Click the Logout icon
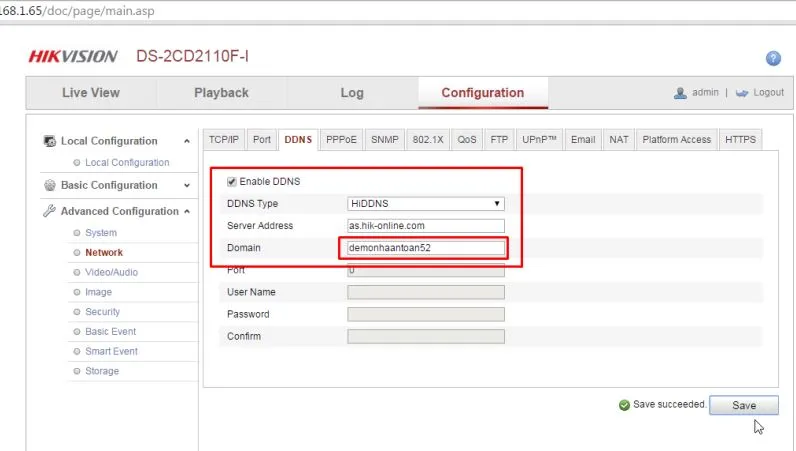The width and height of the screenshot is (796, 451). pos(742,93)
